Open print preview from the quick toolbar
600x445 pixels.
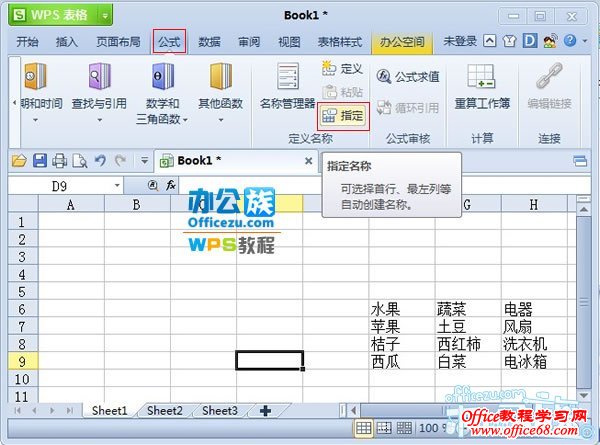click(80, 161)
